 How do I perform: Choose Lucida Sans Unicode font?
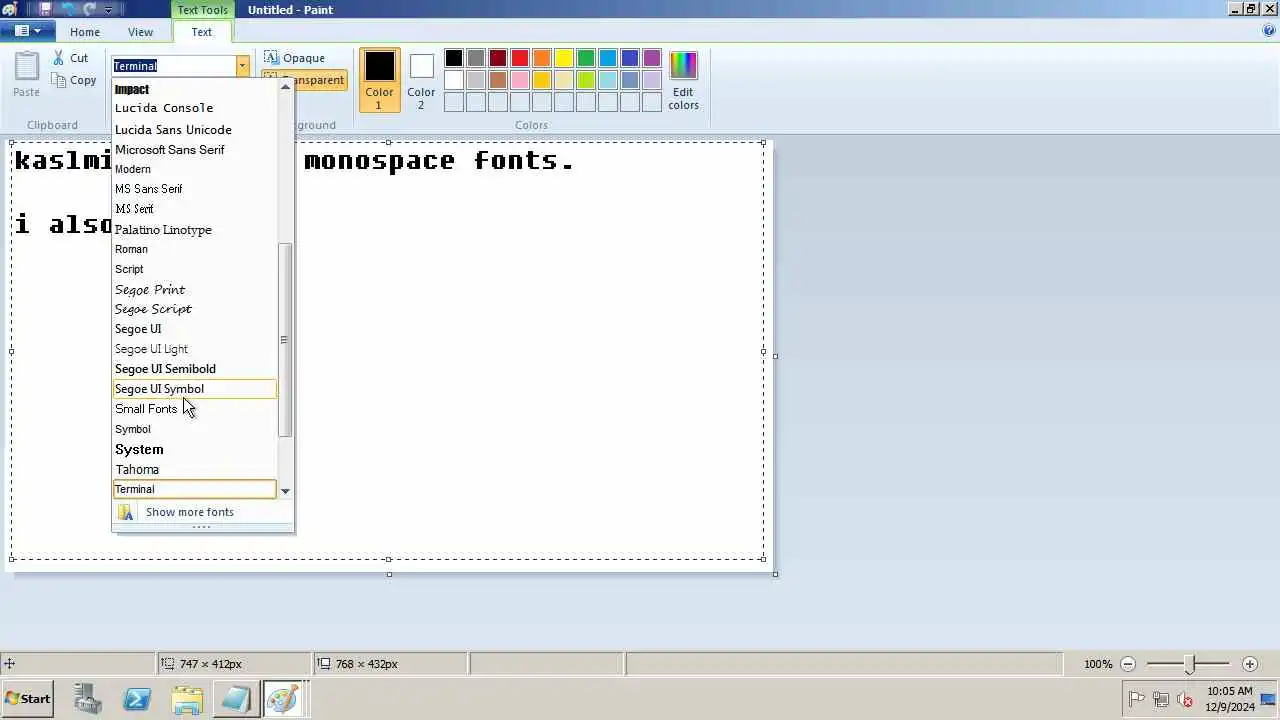(195, 129)
